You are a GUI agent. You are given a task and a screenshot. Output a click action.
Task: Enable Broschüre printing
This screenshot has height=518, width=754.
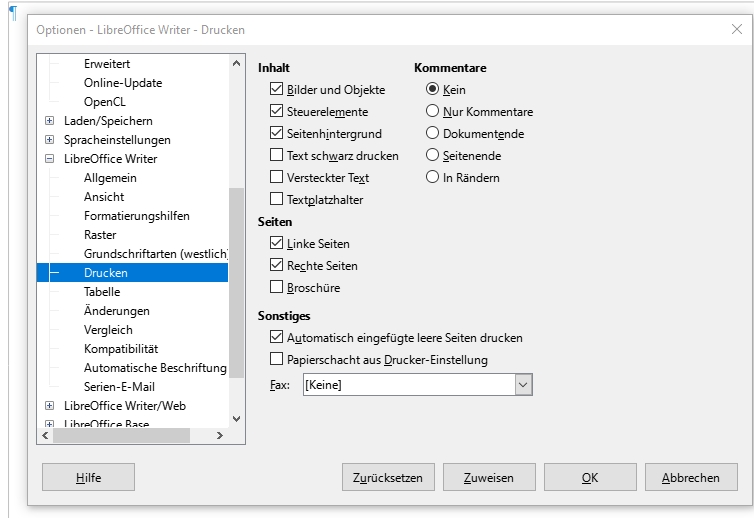click(276, 287)
